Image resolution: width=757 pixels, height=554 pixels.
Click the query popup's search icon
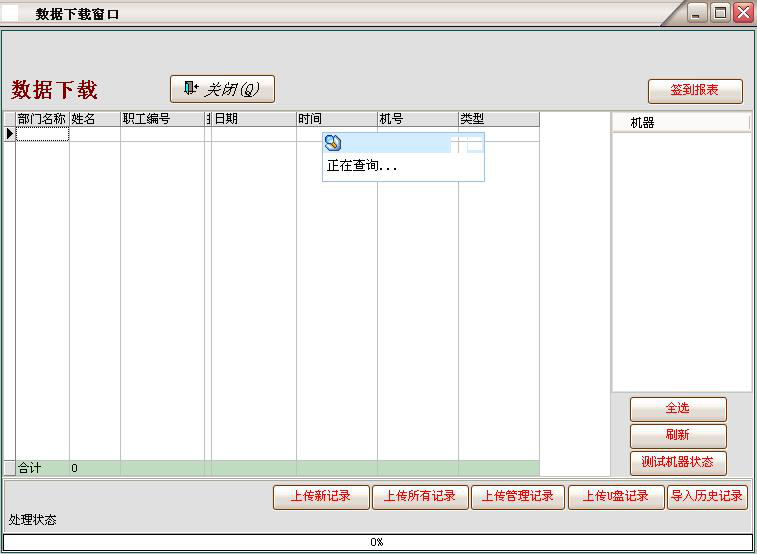coord(333,143)
